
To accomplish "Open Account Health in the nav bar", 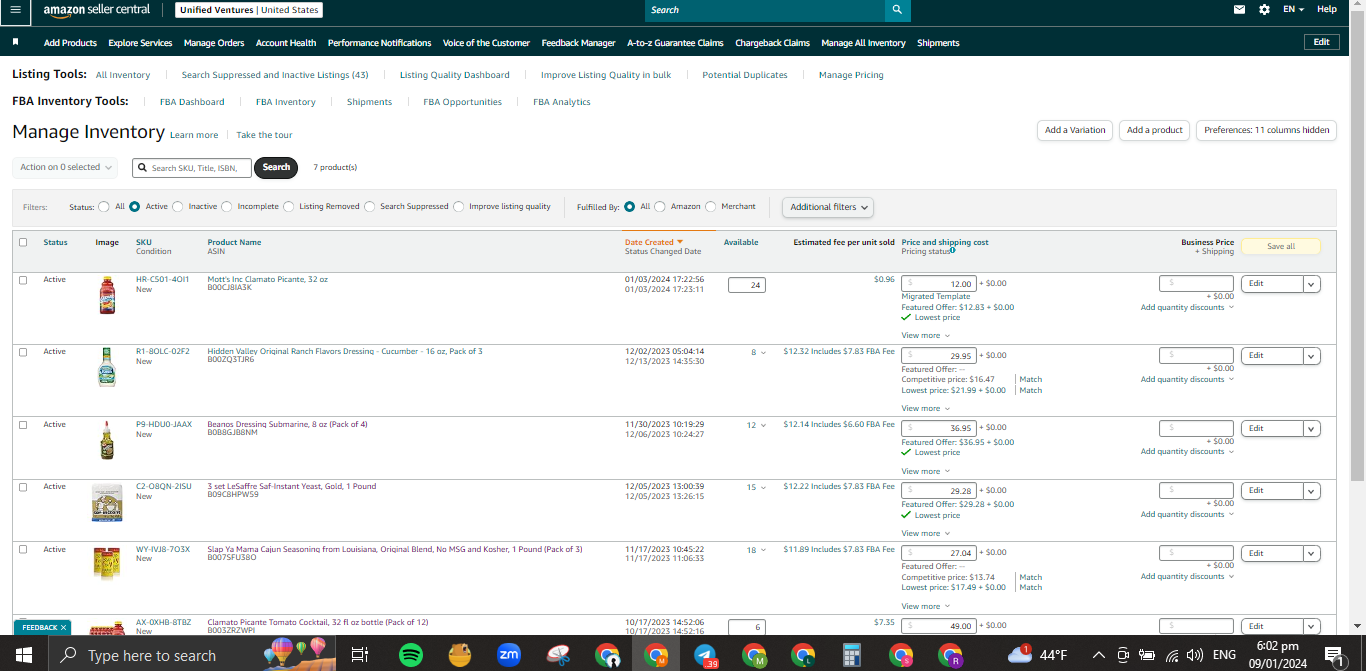I will [286, 43].
